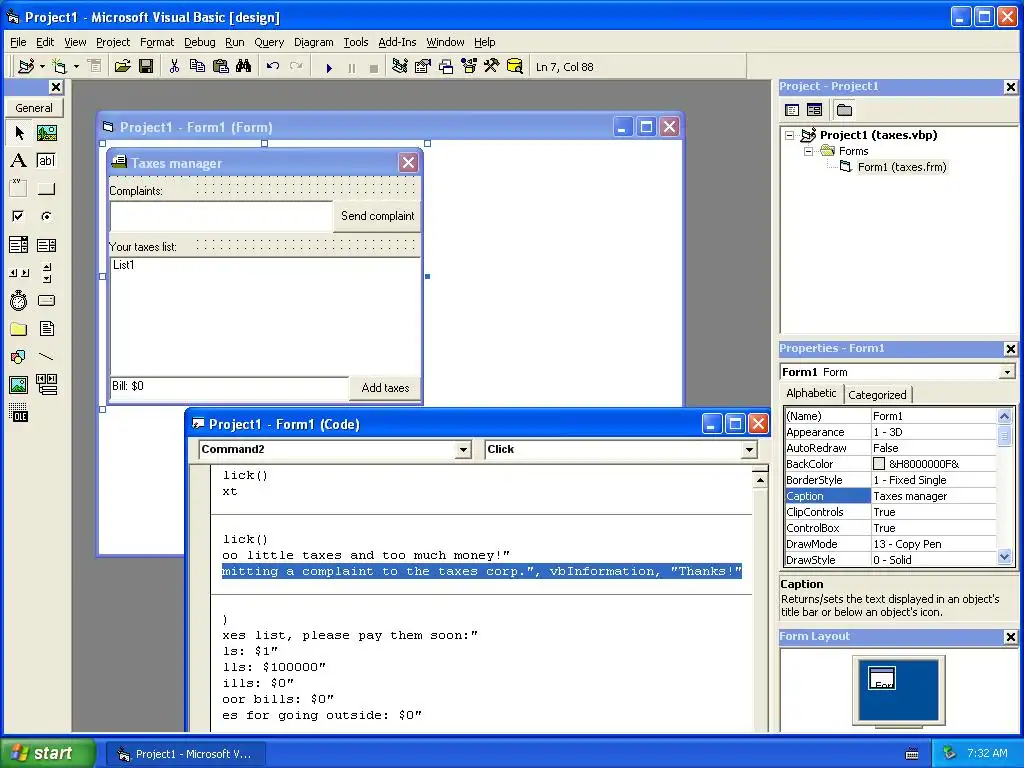
Task: Open the File menu
Action: point(18,42)
